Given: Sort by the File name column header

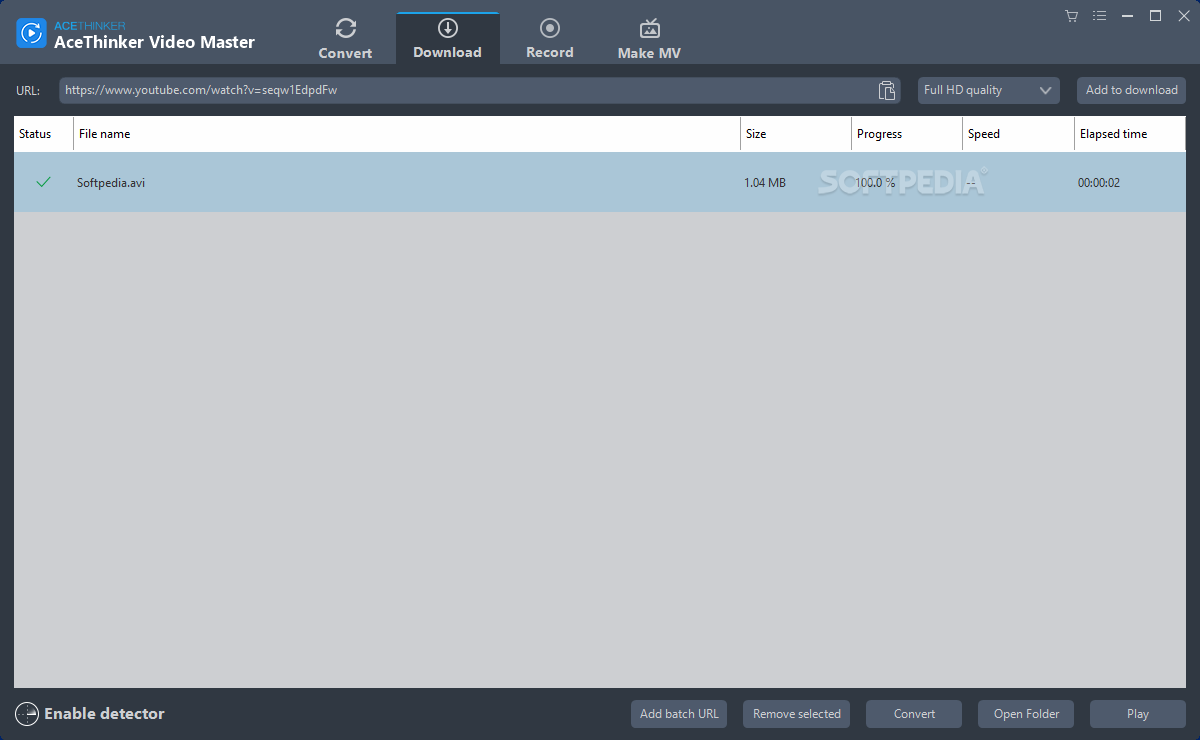Looking at the screenshot, I should click(x=407, y=134).
